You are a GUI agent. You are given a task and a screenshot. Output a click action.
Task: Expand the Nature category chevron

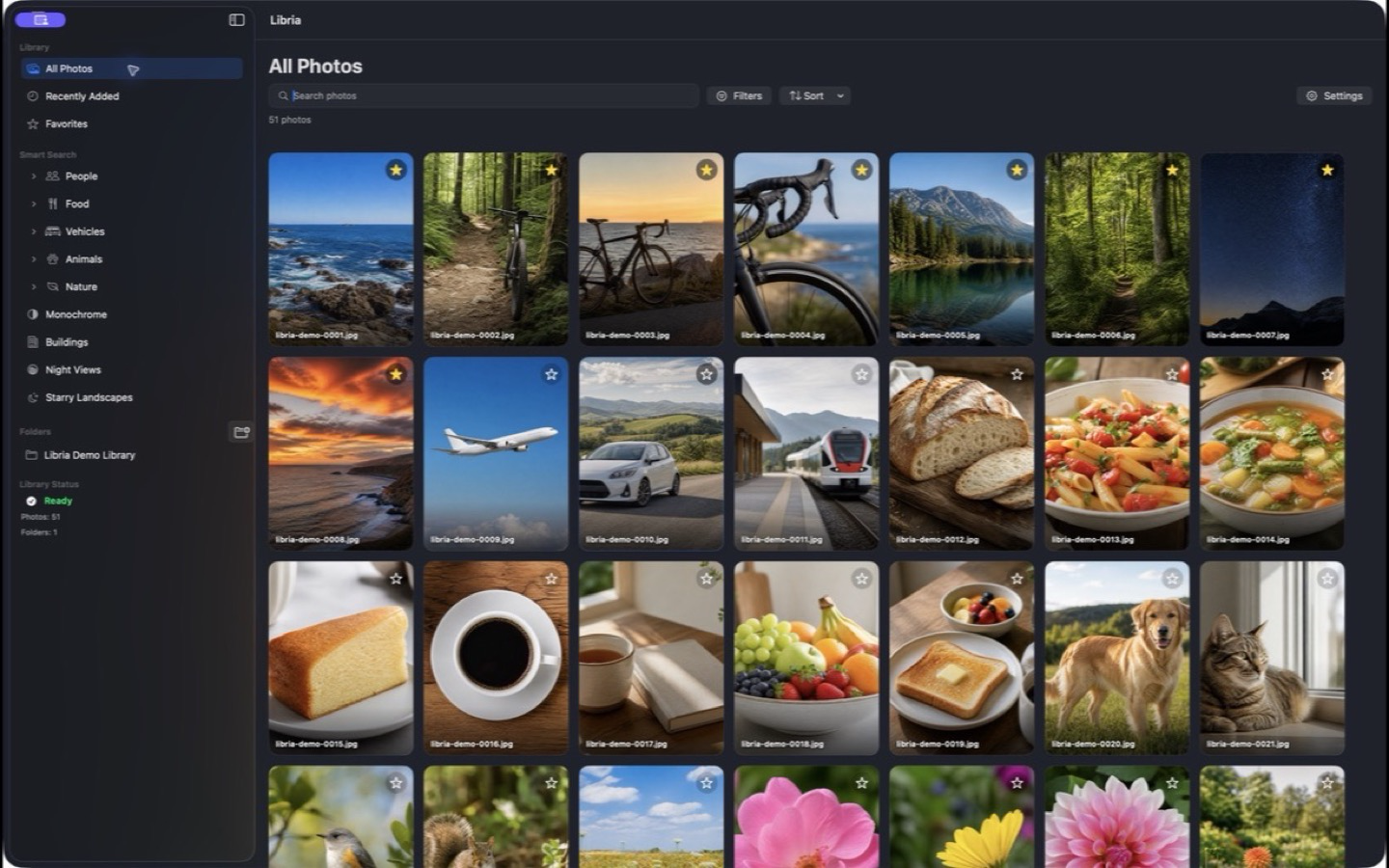[34, 286]
